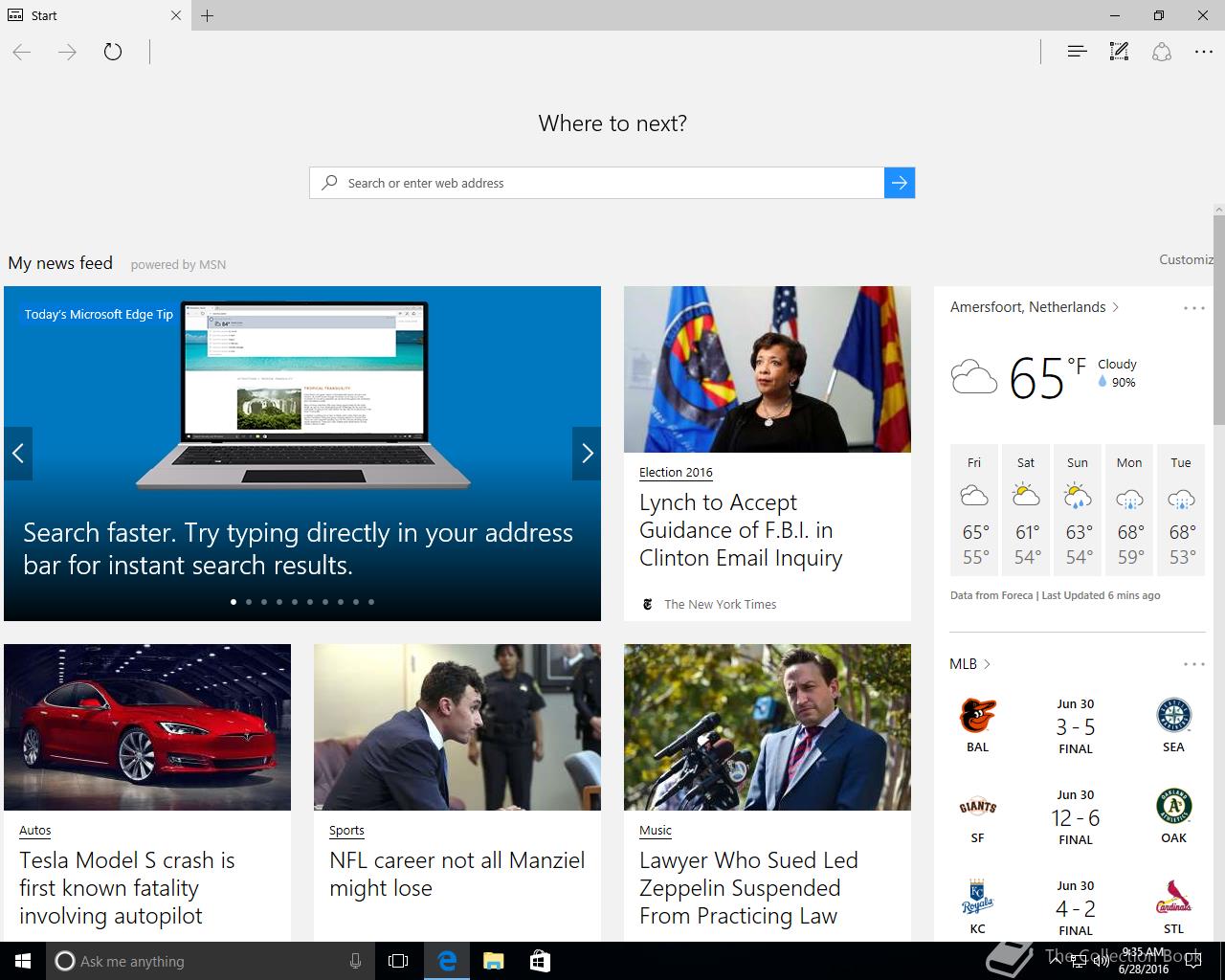The height and width of the screenshot is (980, 1225).
Task: Click the blue Go arrow button
Action: (x=900, y=183)
